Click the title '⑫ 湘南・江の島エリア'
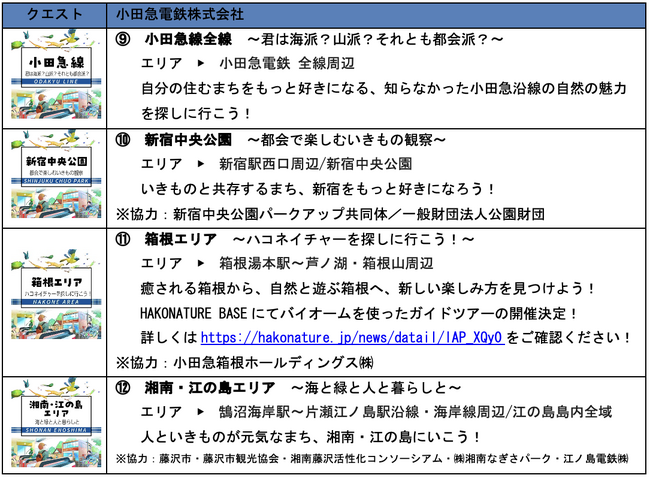The height and width of the screenshot is (479, 650). pyautogui.click(x=195, y=388)
